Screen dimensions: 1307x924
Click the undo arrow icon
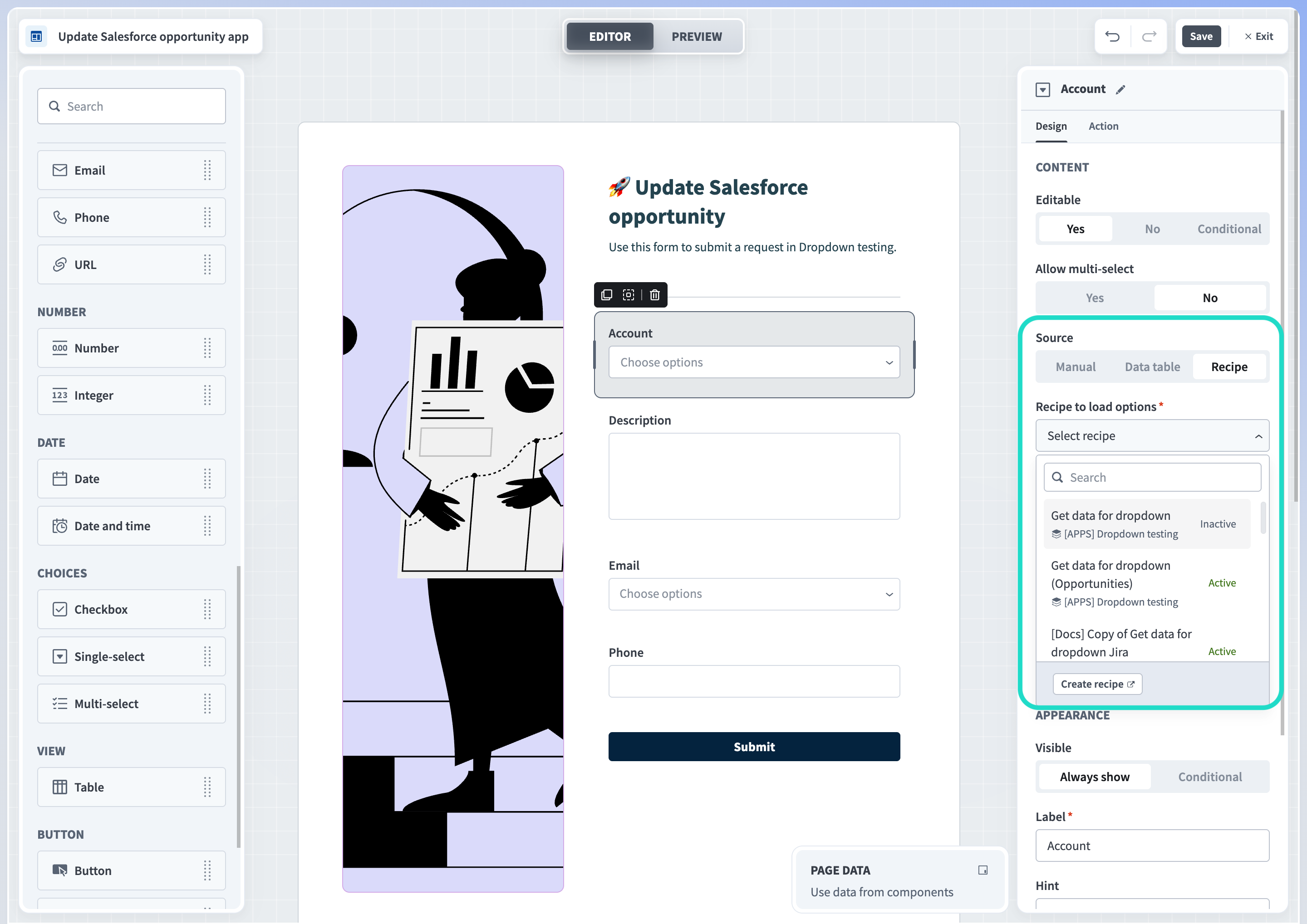pos(1112,36)
